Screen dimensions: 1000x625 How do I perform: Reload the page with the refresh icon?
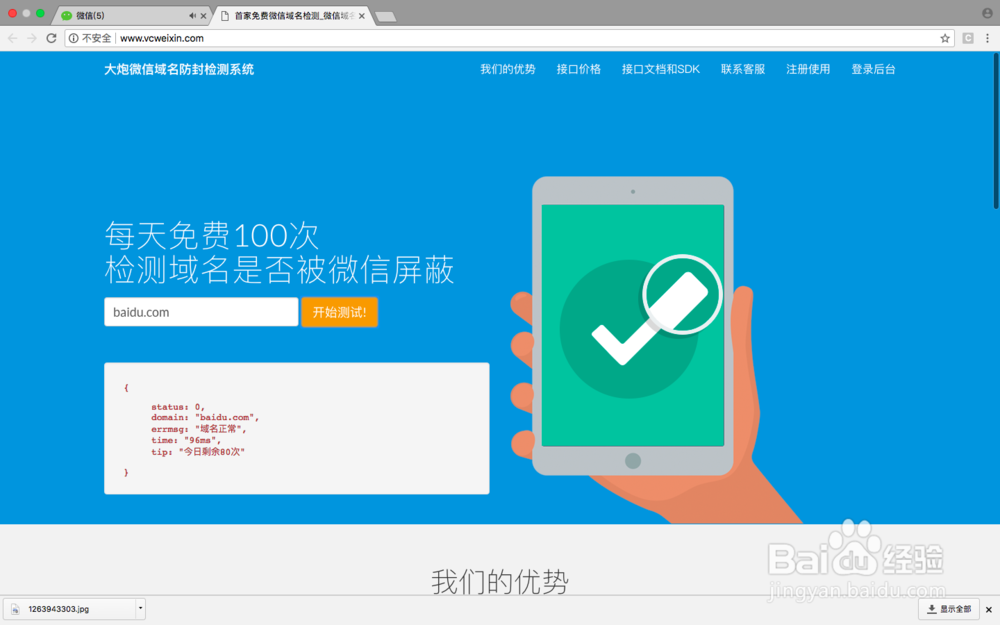(x=52, y=38)
